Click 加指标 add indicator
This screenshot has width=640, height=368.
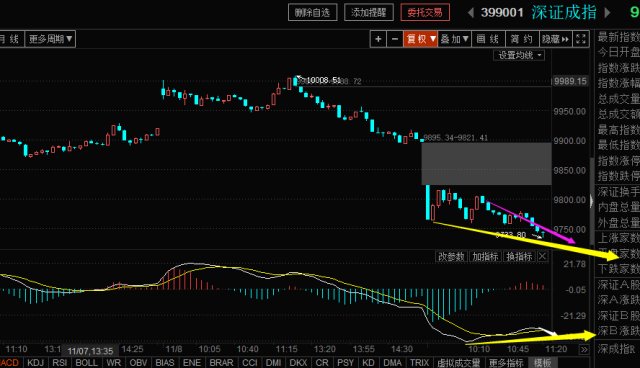485,257
